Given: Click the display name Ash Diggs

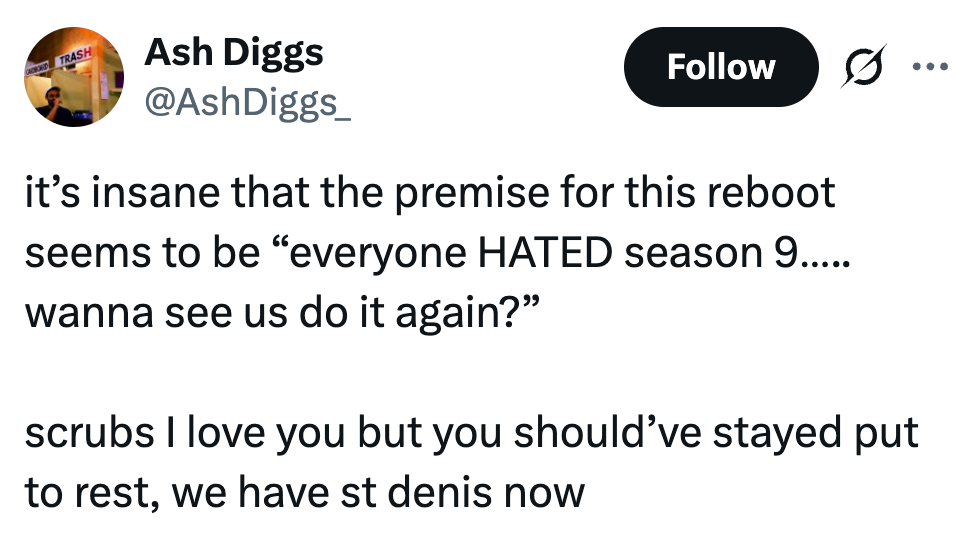Looking at the screenshot, I should [233, 52].
